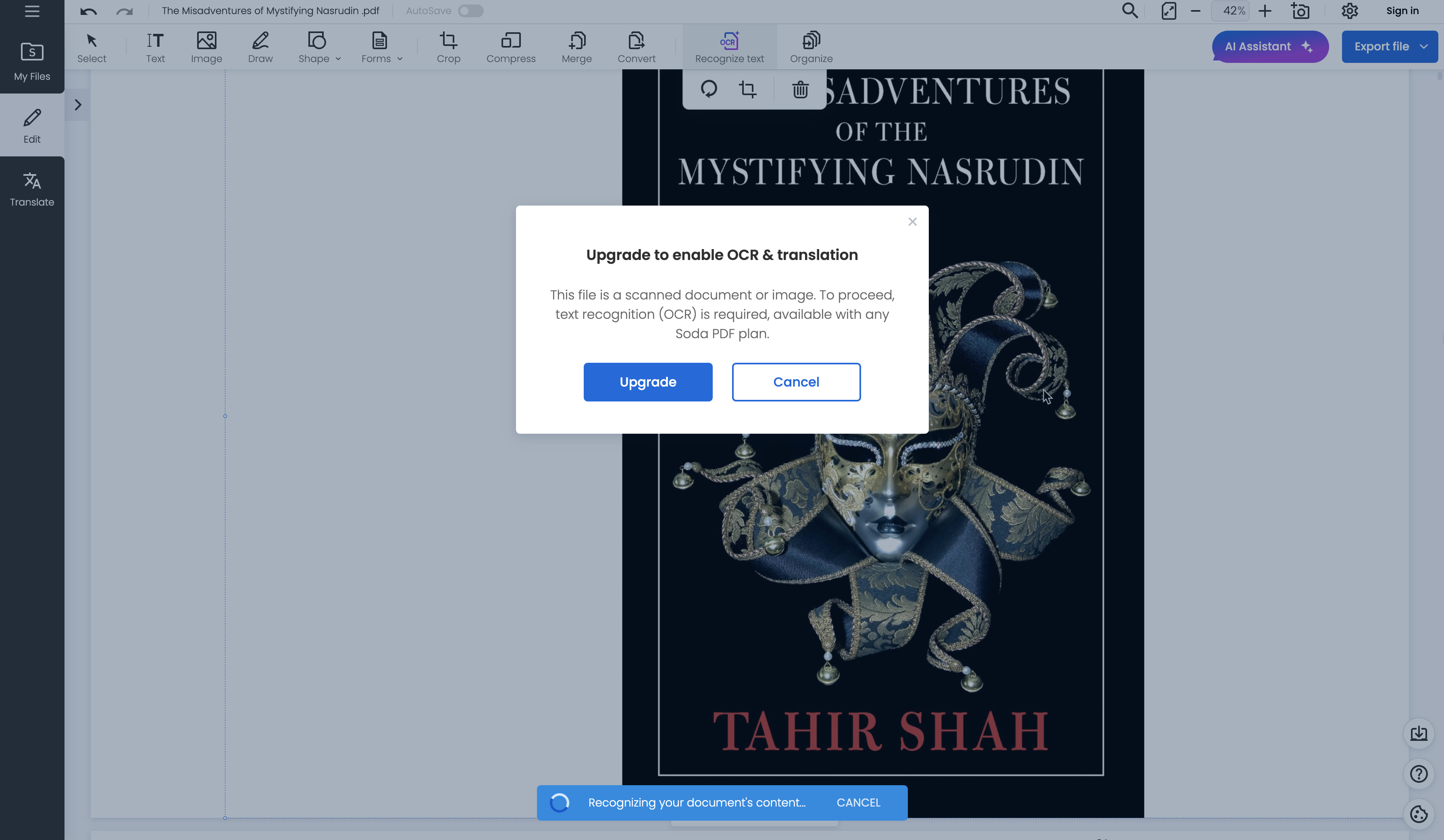The height and width of the screenshot is (840, 1444).
Task: Expand the left side panel chevron
Action: tap(78, 105)
